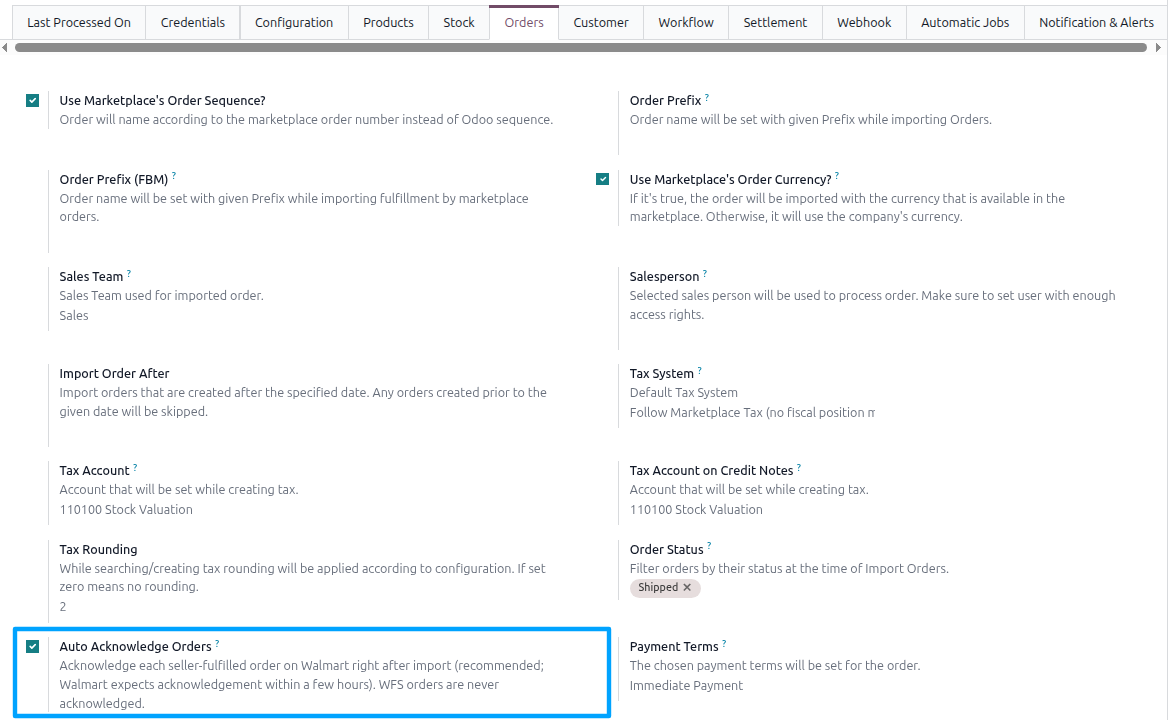1168x720 pixels.
Task: Click 'Default Tax System' text
Action: [x=684, y=393]
